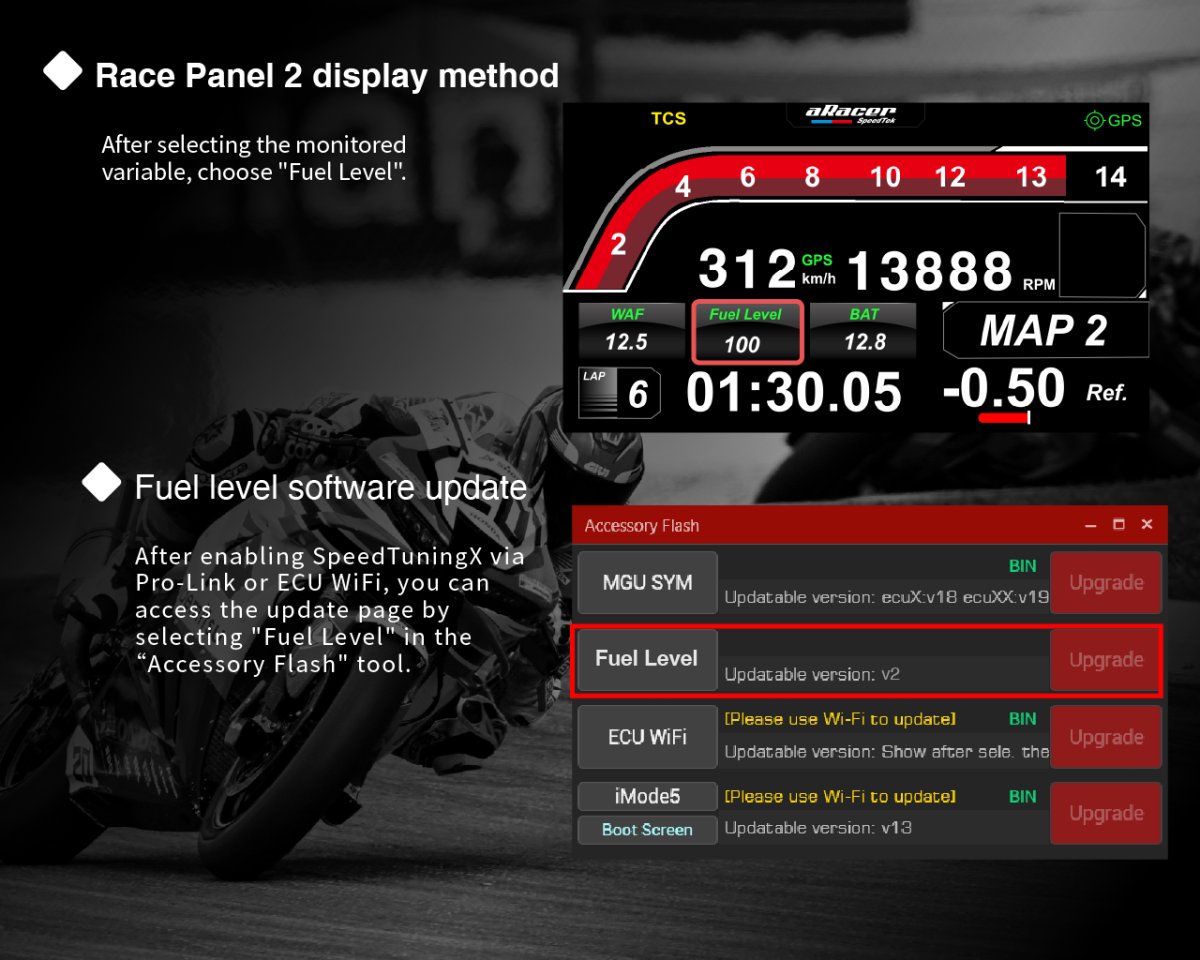
Task: Click "Updatable version: Show after sele." text
Action: (886, 751)
